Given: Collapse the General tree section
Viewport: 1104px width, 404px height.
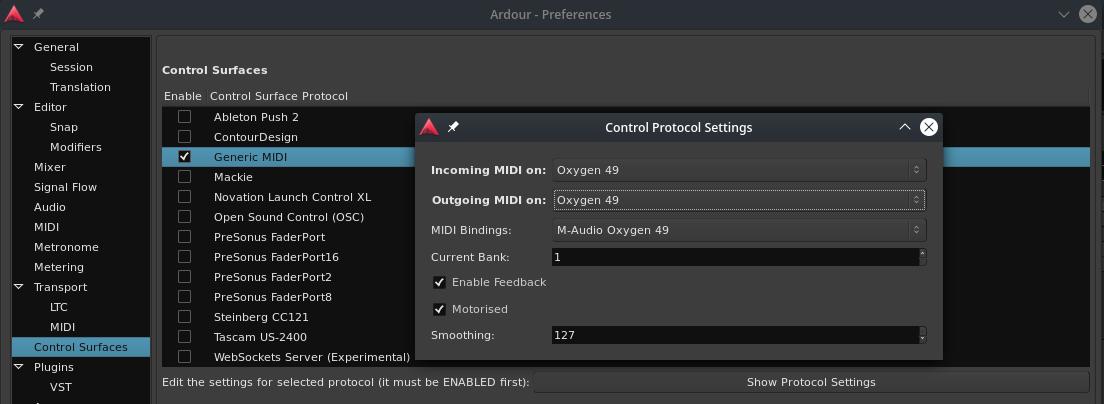Looking at the screenshot, I should pyautogui.click(x=19, y=47).
